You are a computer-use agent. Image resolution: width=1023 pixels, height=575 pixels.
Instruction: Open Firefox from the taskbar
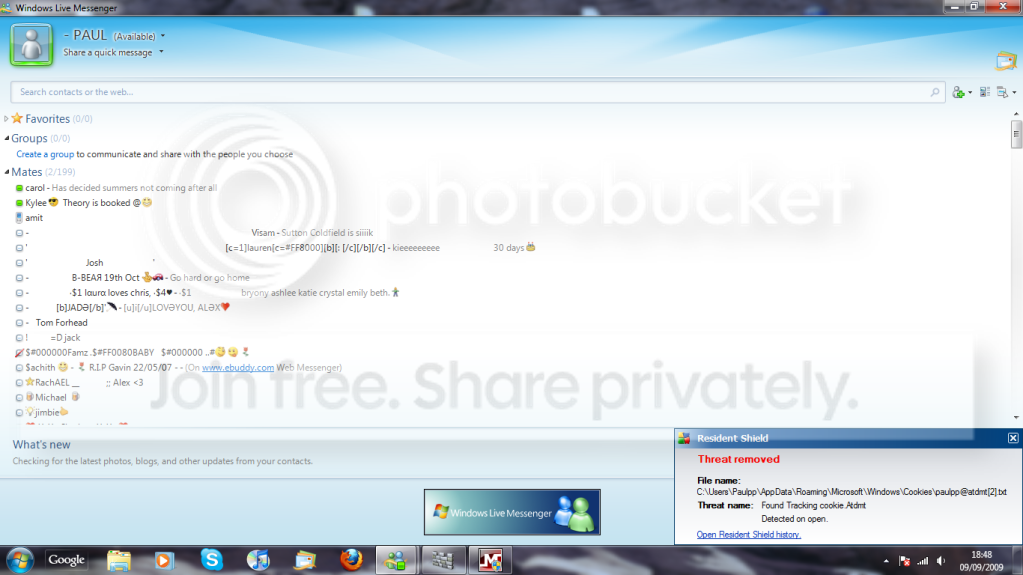(x=351, y=560)
